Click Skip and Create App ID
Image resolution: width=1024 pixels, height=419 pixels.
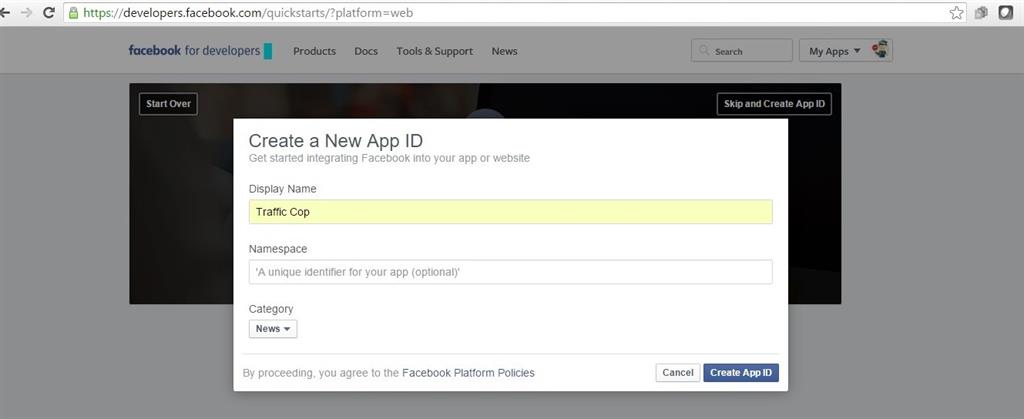(774, 104)
